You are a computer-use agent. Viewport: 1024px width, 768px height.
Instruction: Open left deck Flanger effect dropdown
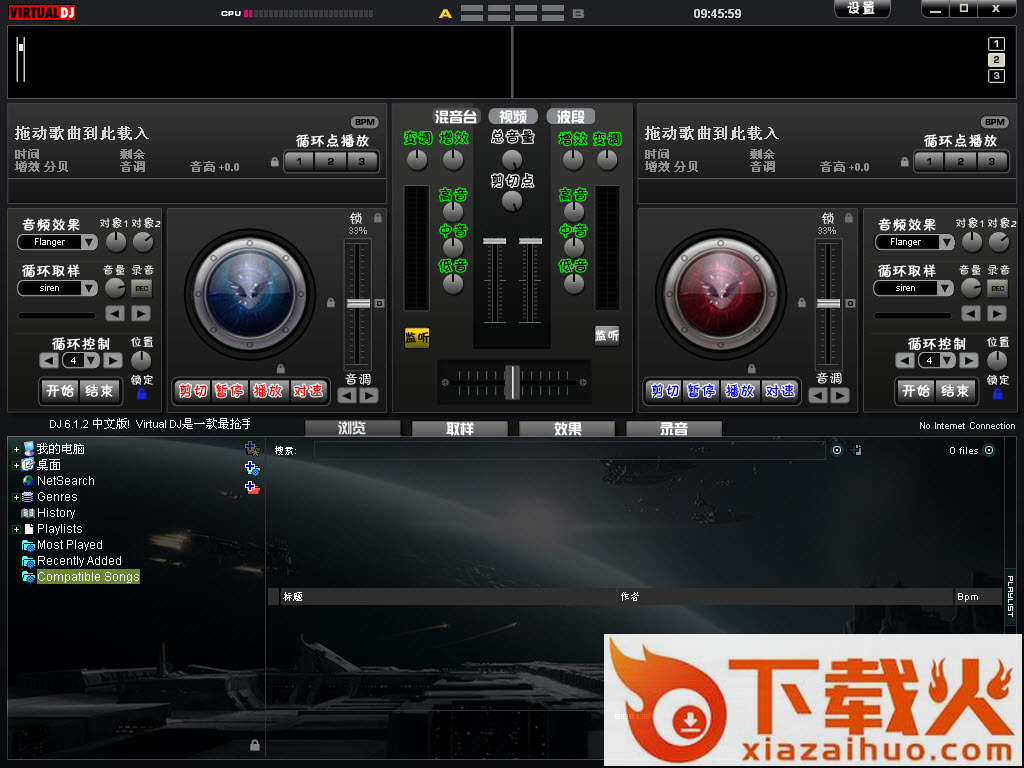[57, 242]
